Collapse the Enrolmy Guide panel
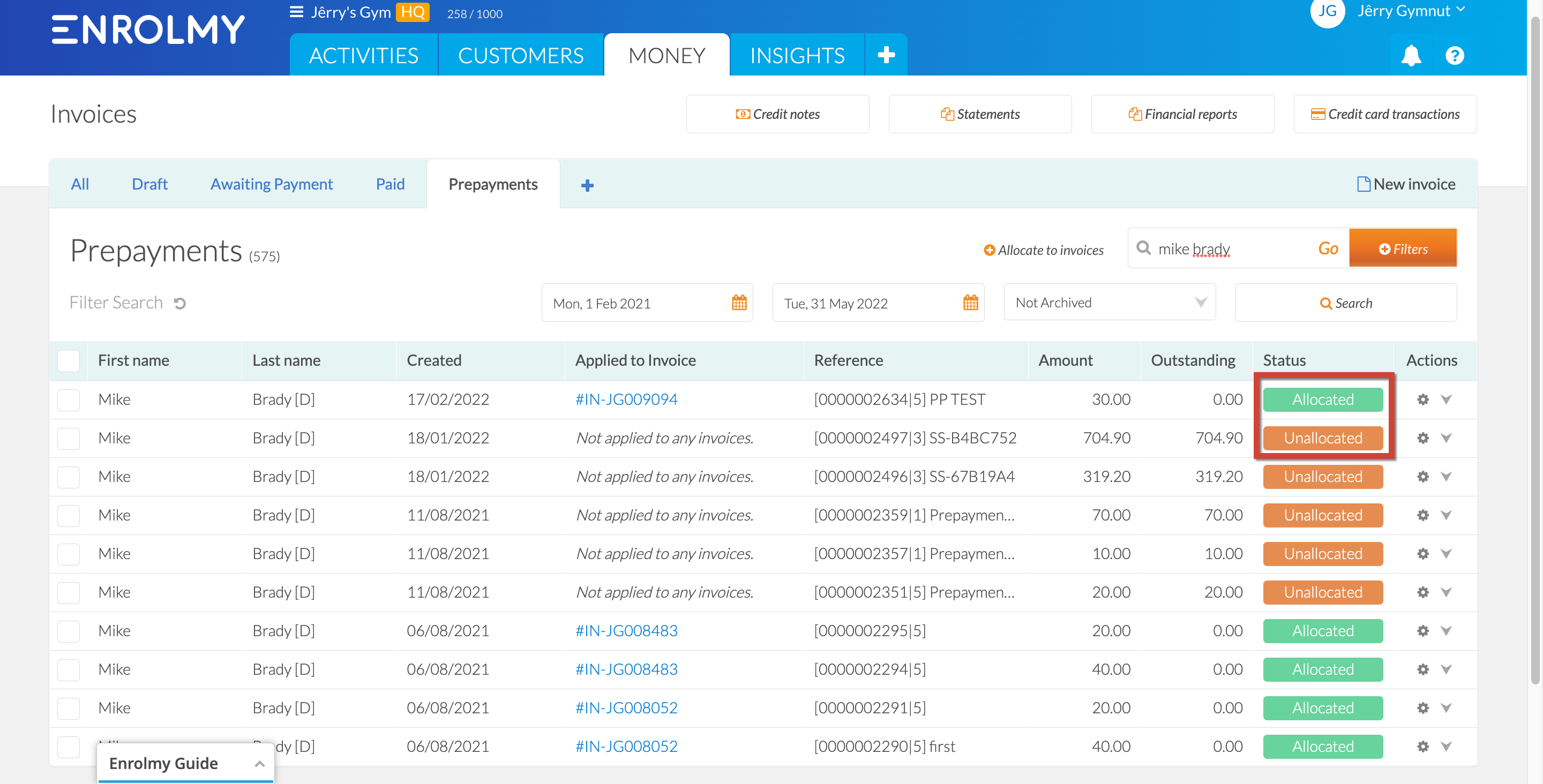 coord(259,764)
